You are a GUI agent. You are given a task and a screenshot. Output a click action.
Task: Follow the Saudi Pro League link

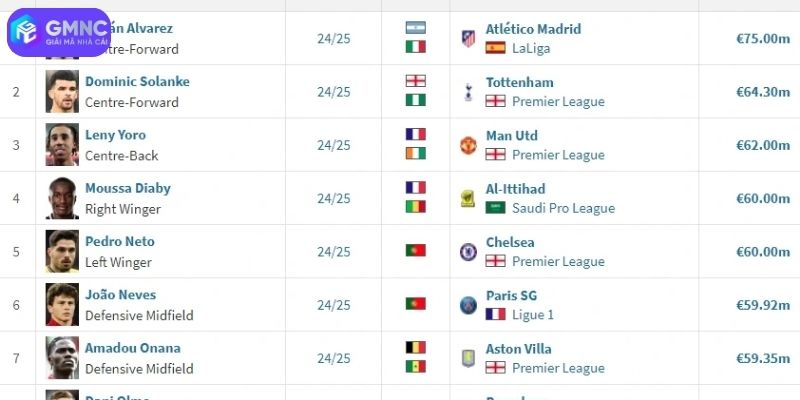click(x=563, y=208)
